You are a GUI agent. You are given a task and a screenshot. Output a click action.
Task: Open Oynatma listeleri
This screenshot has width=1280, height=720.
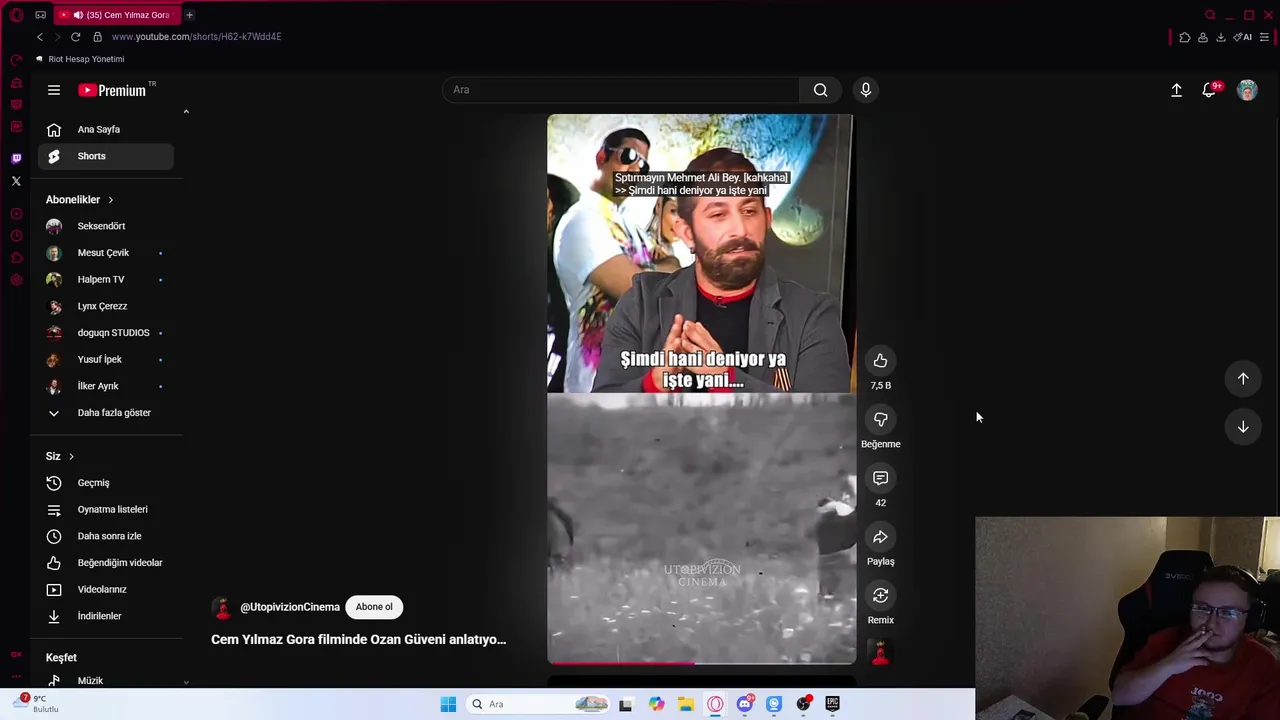point(106,510)
